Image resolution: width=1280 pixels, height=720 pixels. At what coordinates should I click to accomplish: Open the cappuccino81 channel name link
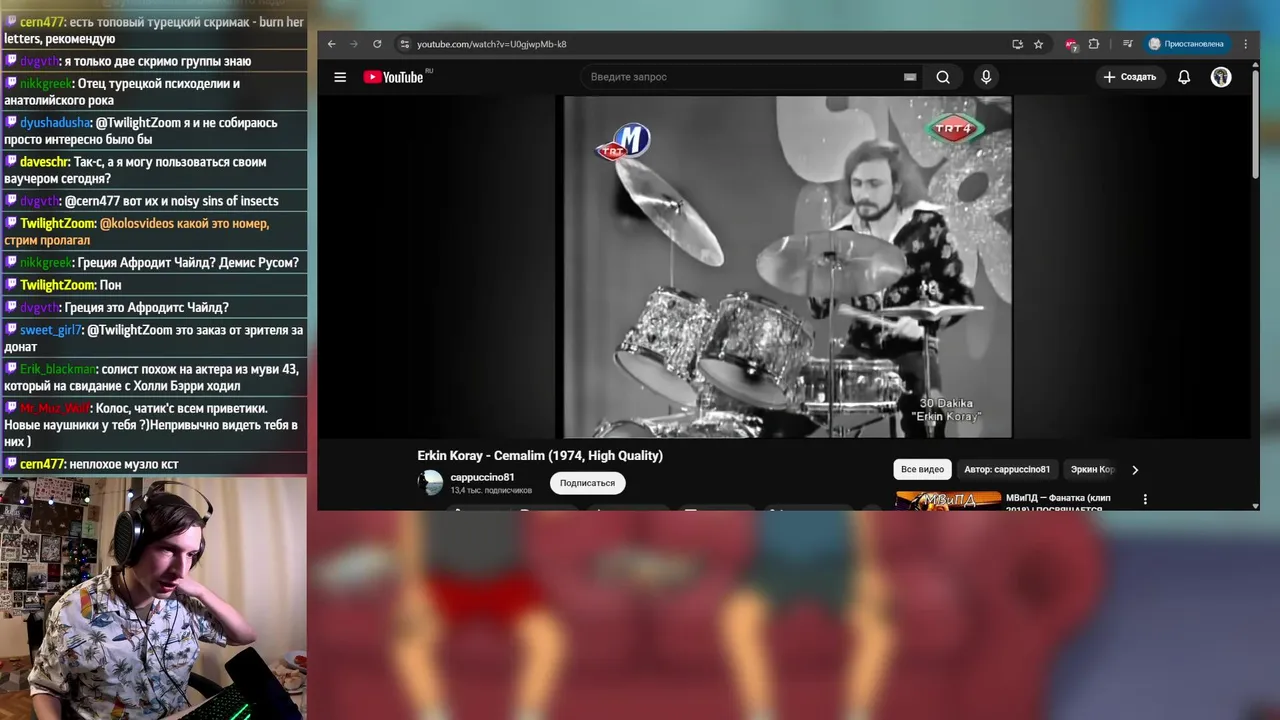point(482,477)
